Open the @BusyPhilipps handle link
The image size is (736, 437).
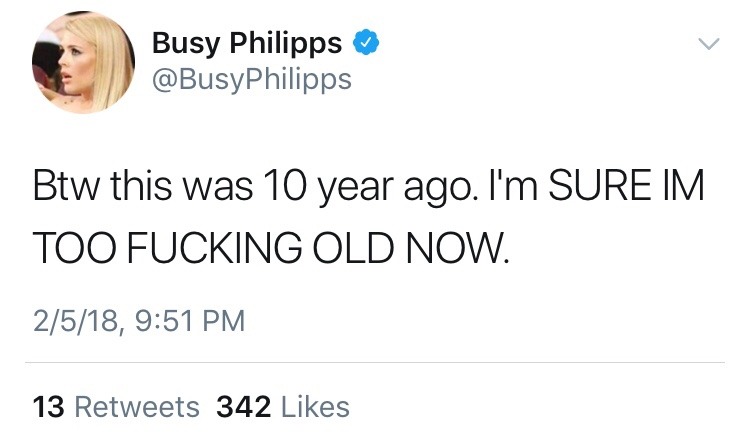click(252, 79)
